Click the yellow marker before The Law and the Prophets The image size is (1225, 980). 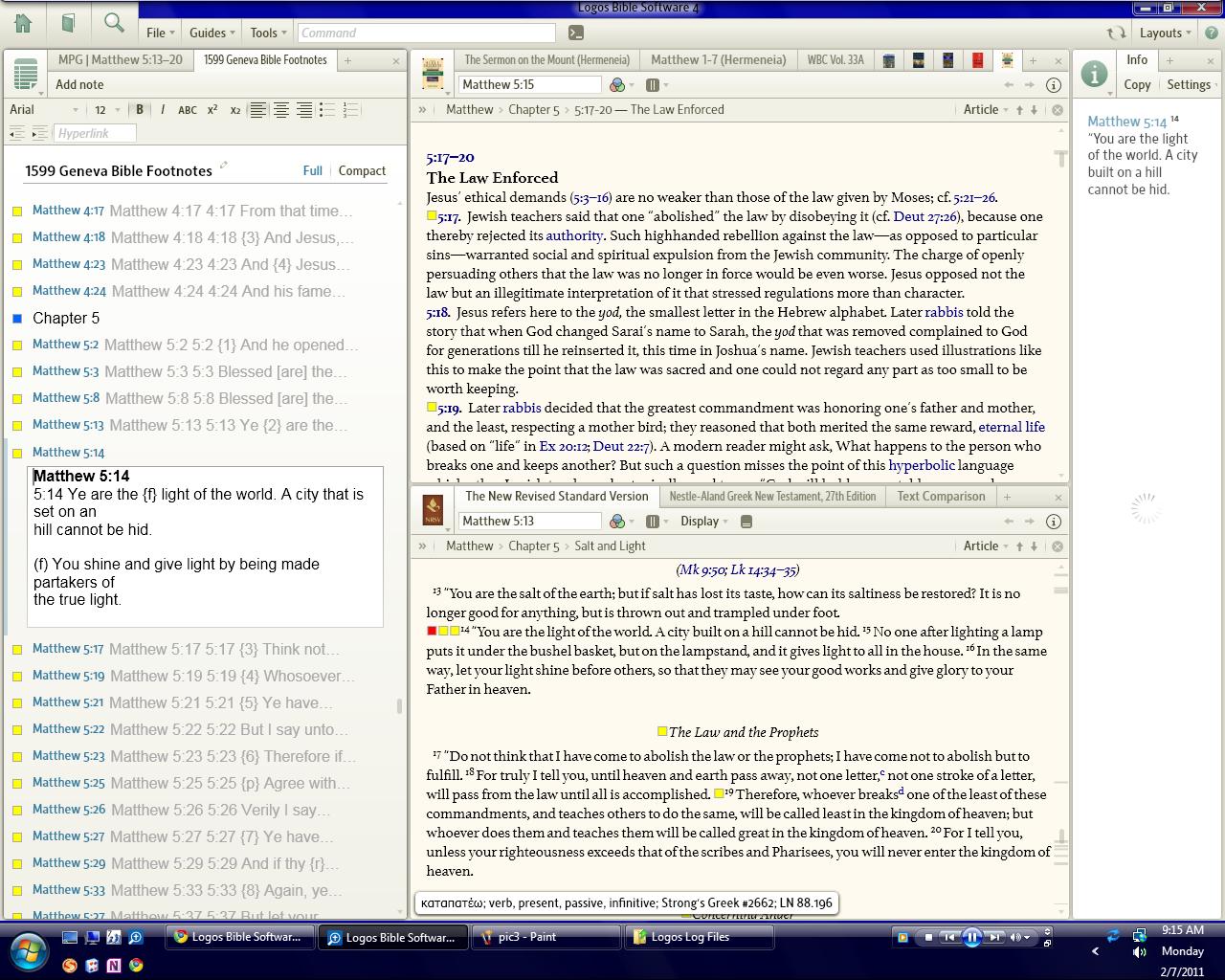(x=661, y=731)
